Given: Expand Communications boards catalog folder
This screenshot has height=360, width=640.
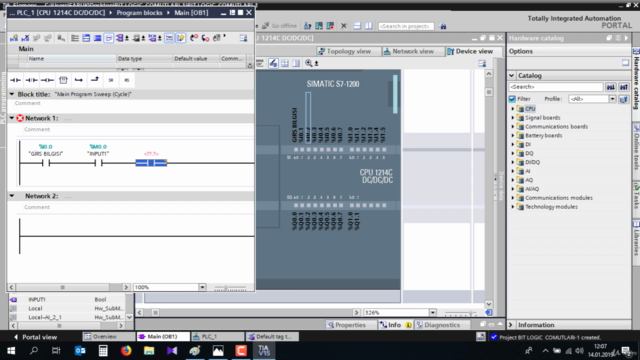Looking at the screenshot, I should point(513,127).
